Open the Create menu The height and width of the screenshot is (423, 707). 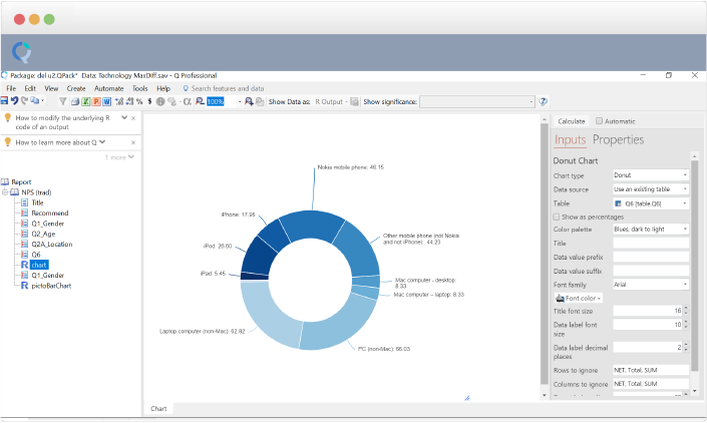76,88
